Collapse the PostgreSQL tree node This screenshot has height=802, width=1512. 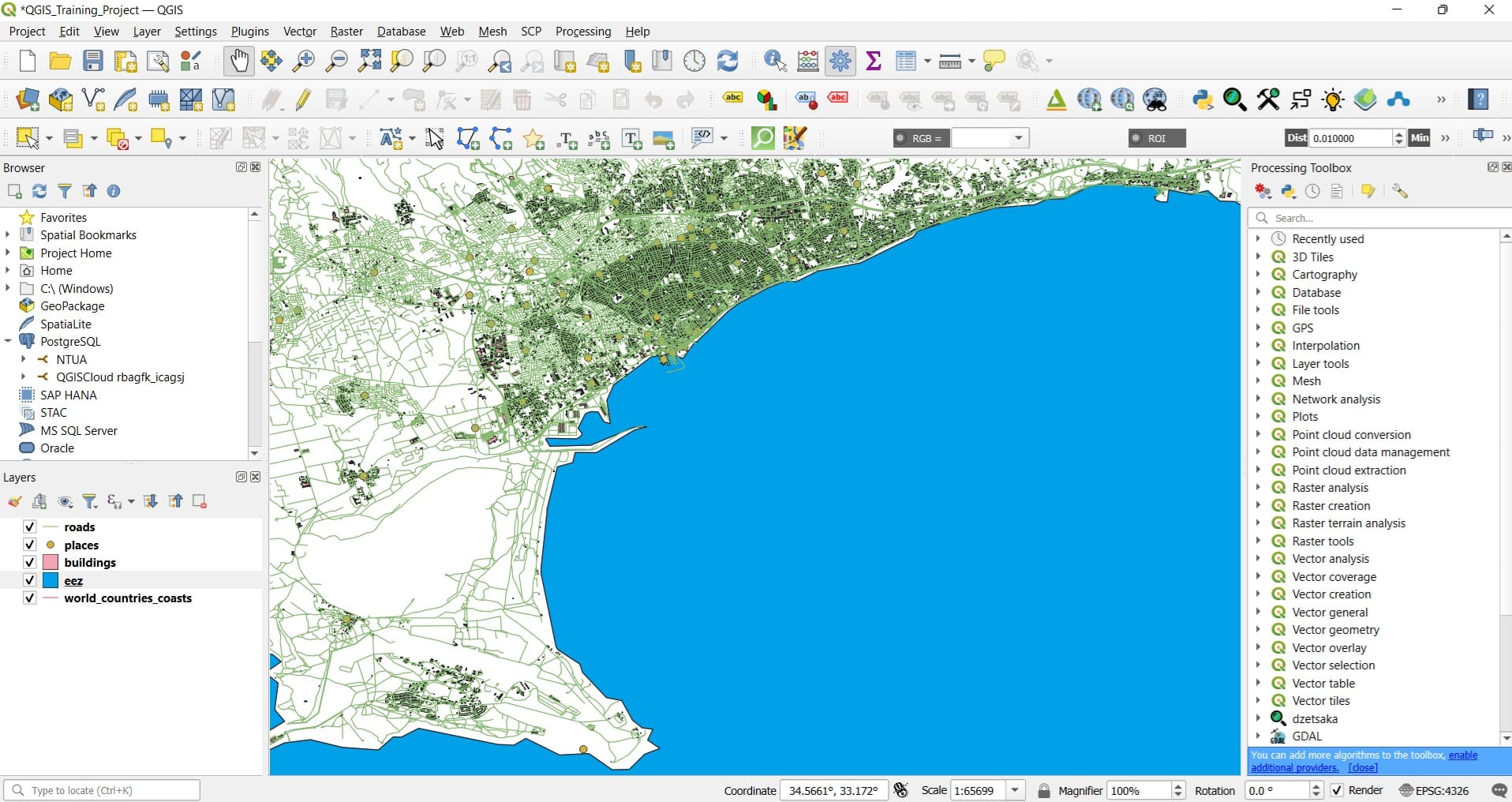coord(8,341)
